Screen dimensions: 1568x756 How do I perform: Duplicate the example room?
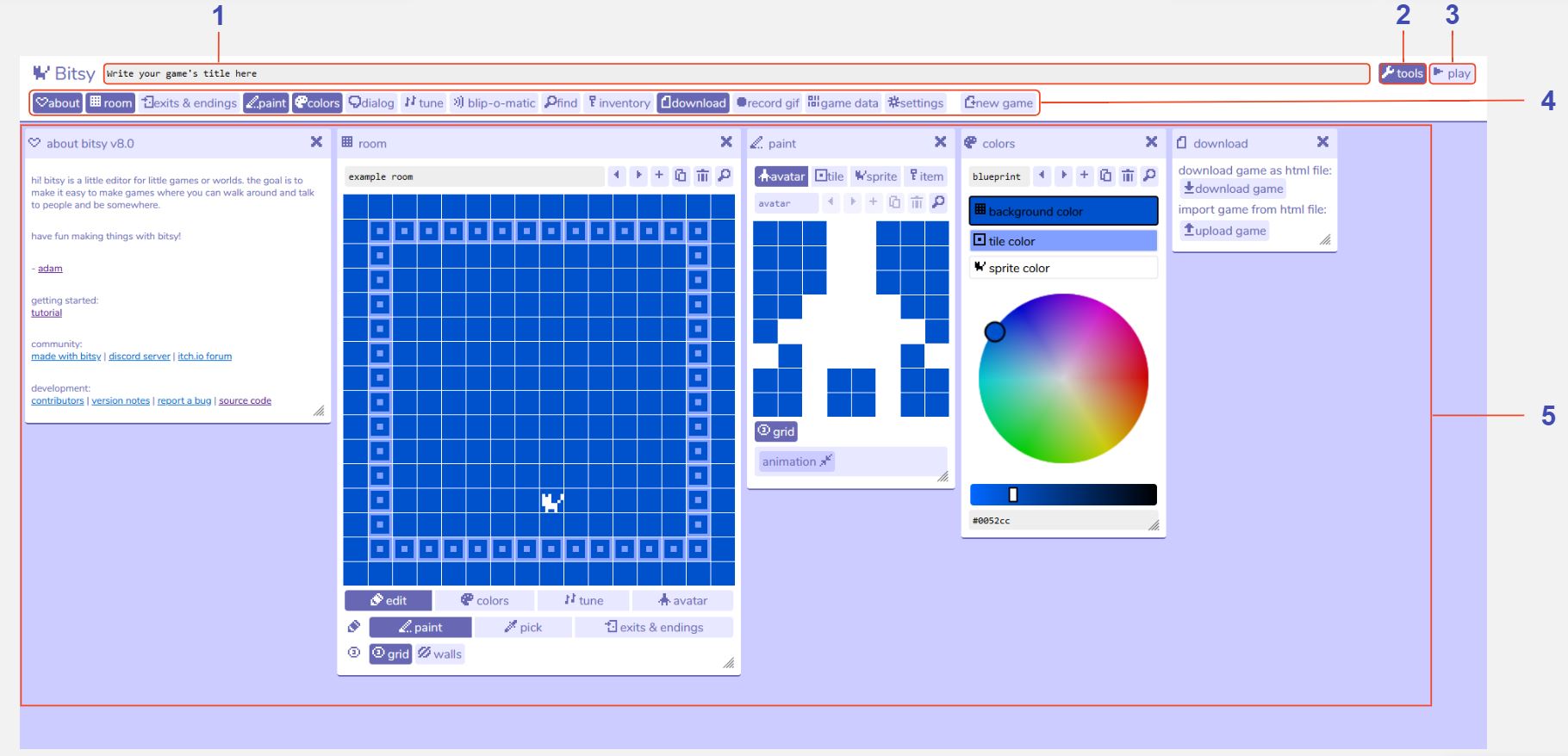[x=681, y=176]
